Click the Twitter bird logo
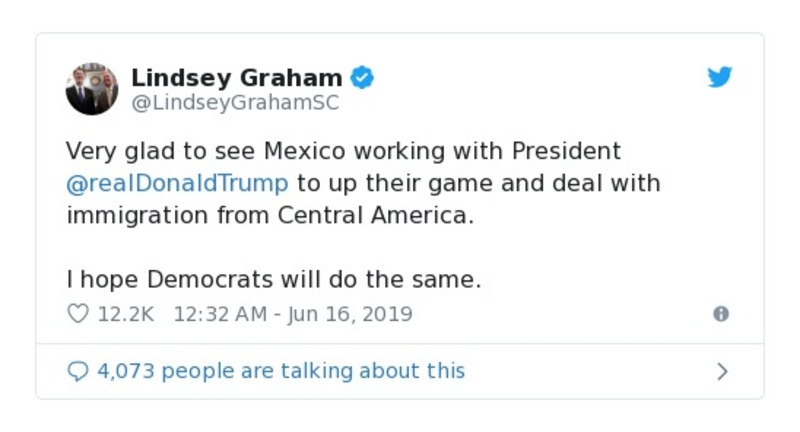 (720, 78)
